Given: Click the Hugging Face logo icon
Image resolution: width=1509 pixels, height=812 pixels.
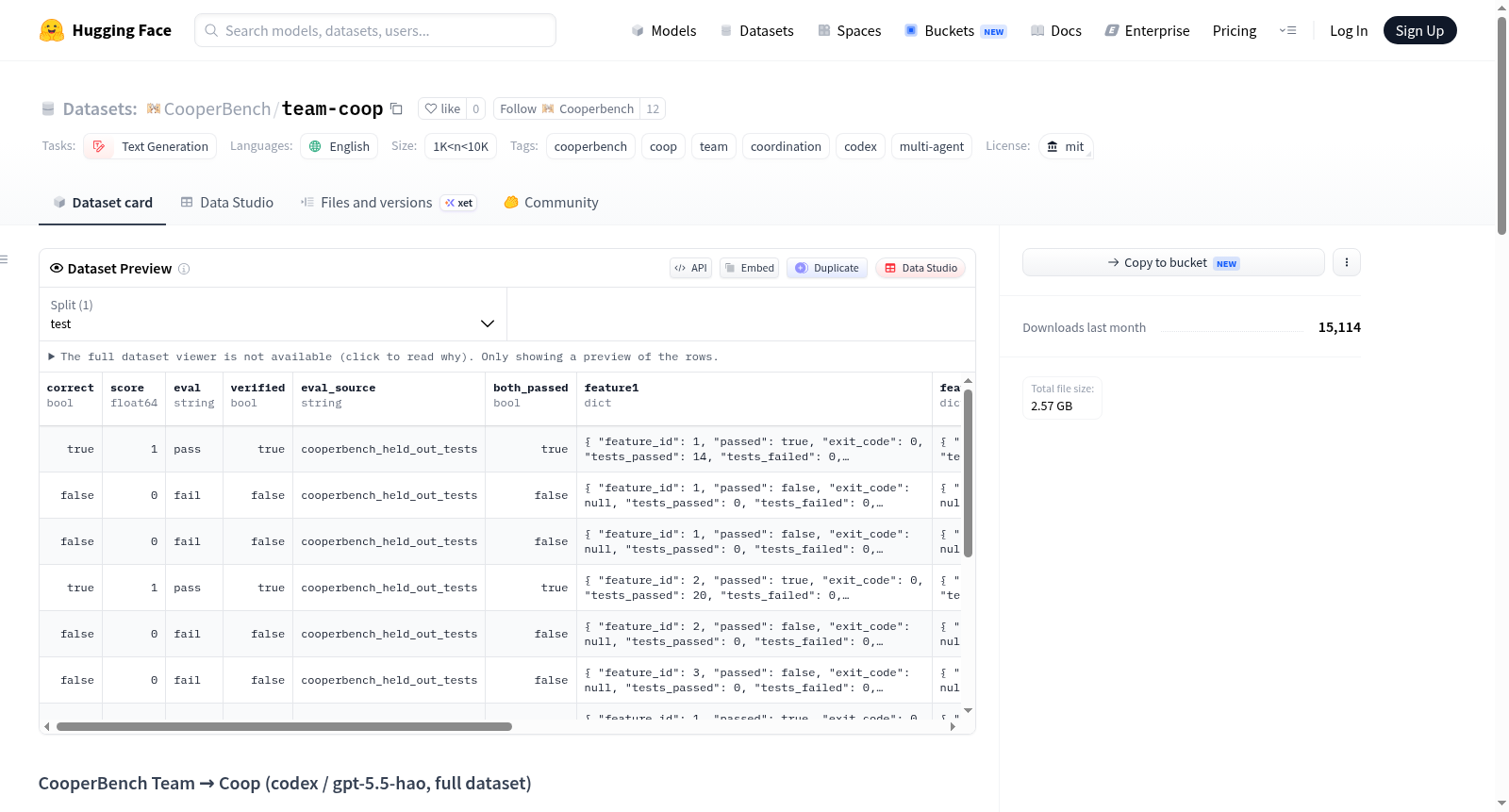Looking at the screenshot, I should point(52,30).
